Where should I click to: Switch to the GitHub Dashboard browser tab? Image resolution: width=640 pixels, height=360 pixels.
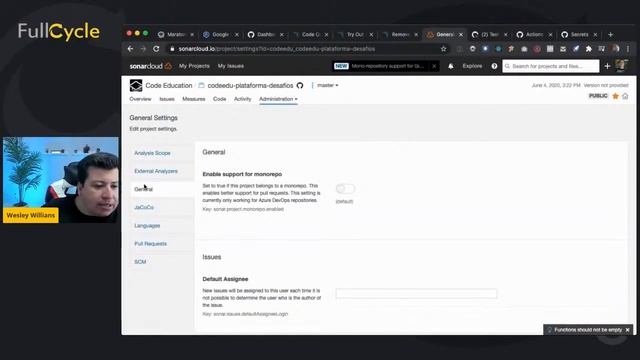tap(265, 35)
